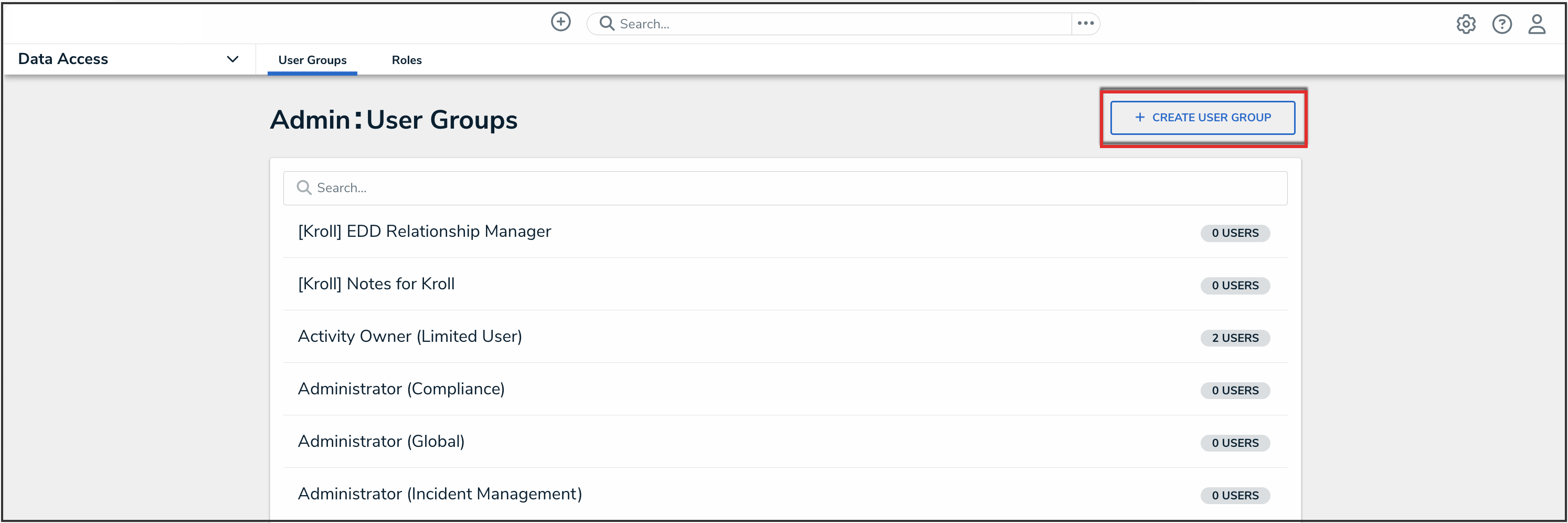Focus the top global Search field
The image size is (1568, 523).
(x=840, y=24)
